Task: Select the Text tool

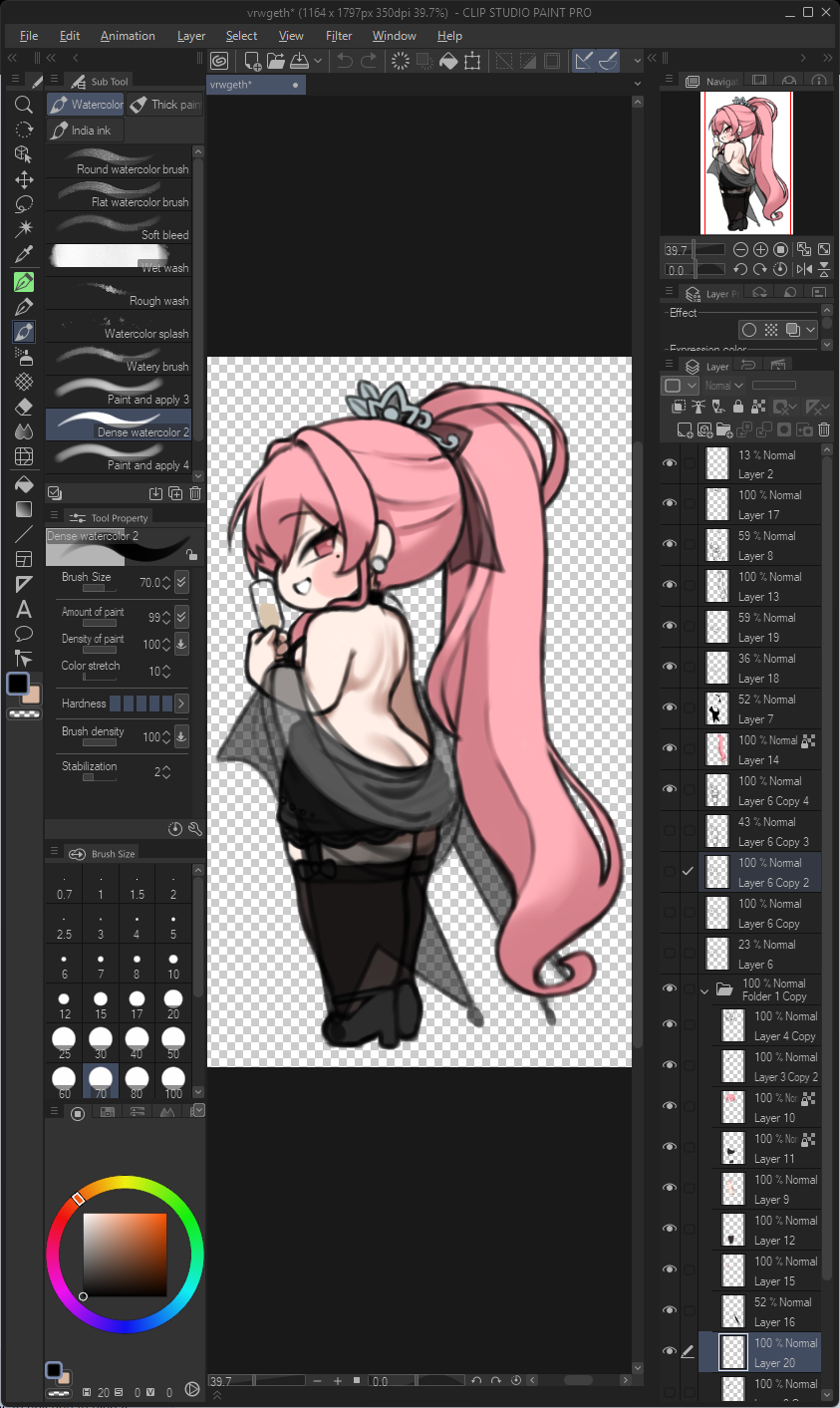Action: coord(25,609)
